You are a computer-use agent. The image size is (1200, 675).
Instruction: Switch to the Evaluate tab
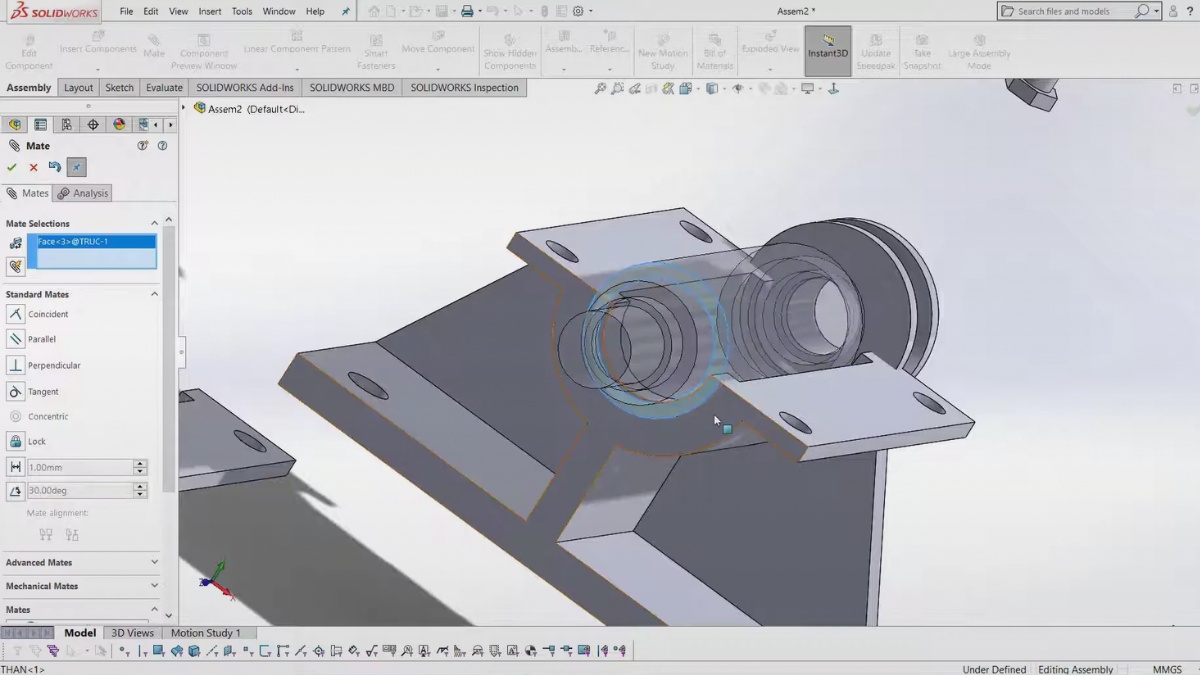point(164,88)
